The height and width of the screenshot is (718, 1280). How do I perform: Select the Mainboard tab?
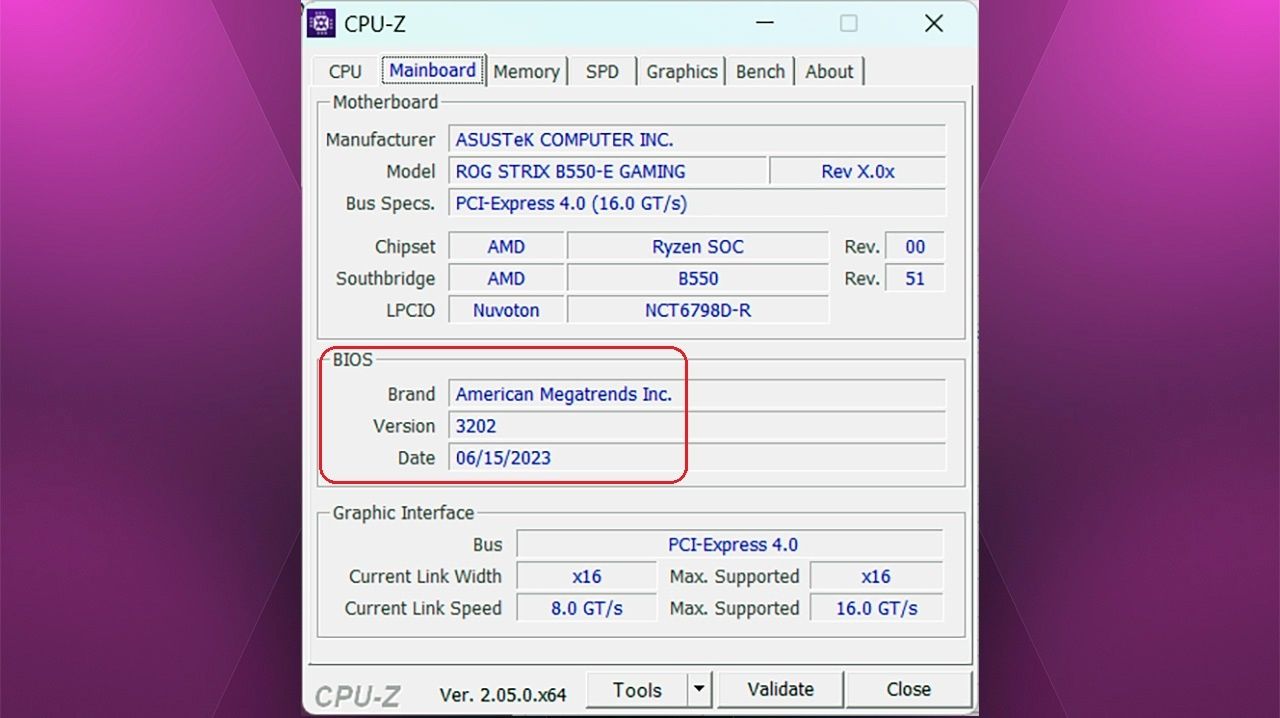(x=433, y=70)
